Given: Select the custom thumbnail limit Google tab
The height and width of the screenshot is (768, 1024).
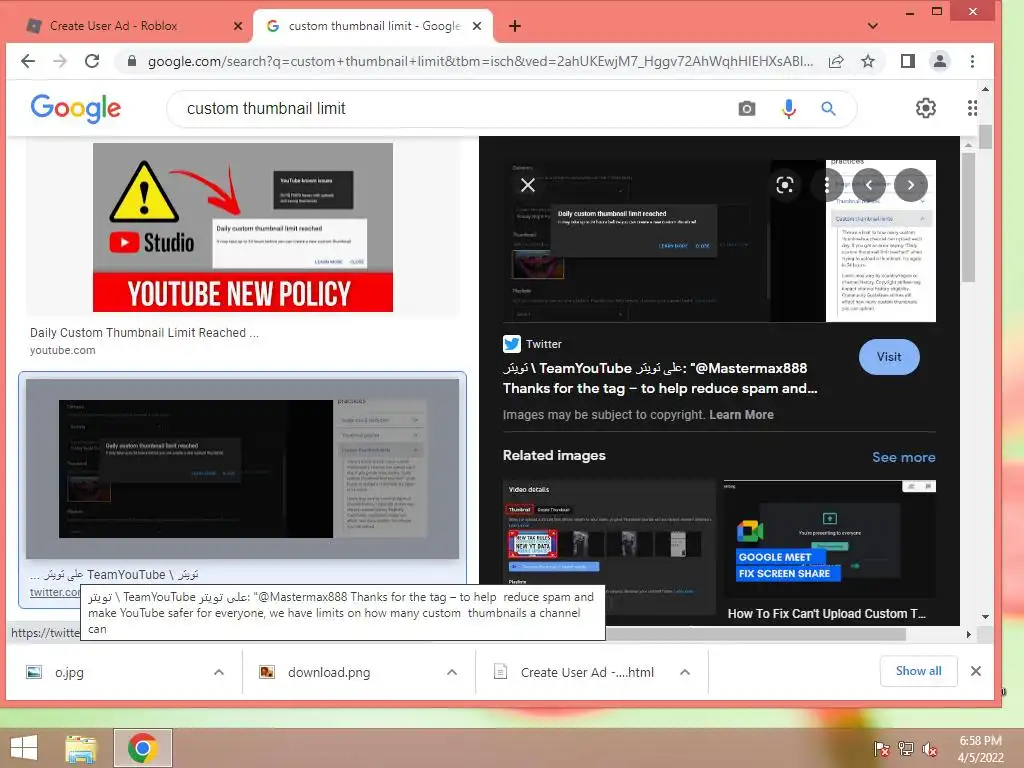Looking at the screenshot, I should click(374, 26).
